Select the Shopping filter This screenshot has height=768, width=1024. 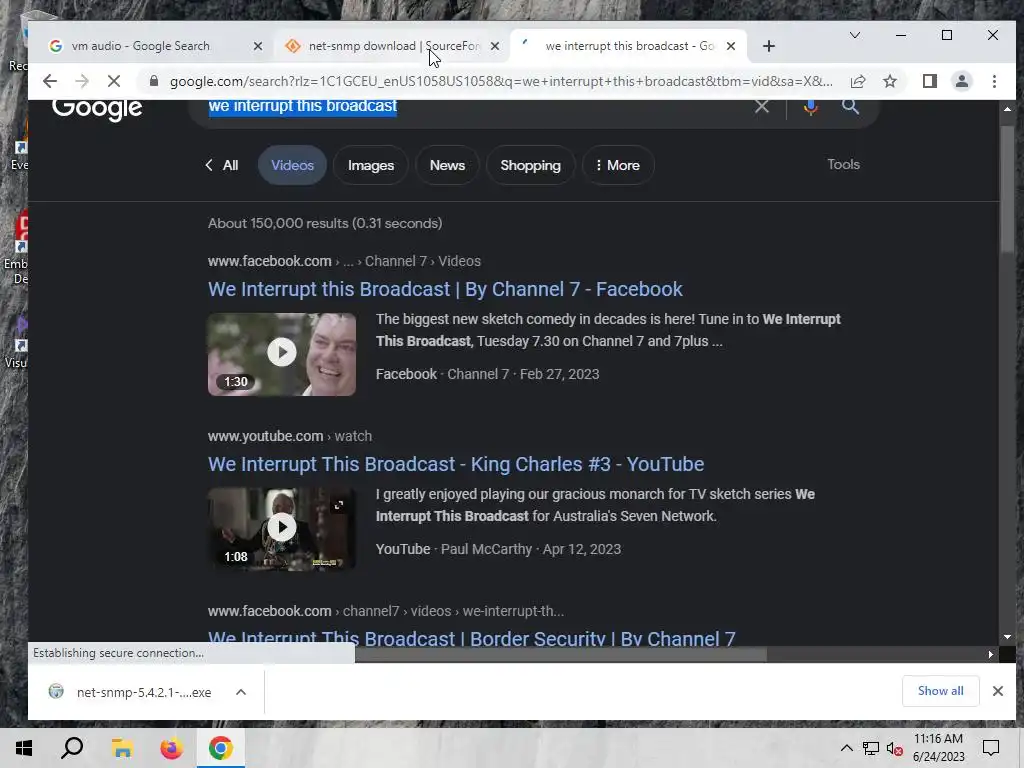530,165
